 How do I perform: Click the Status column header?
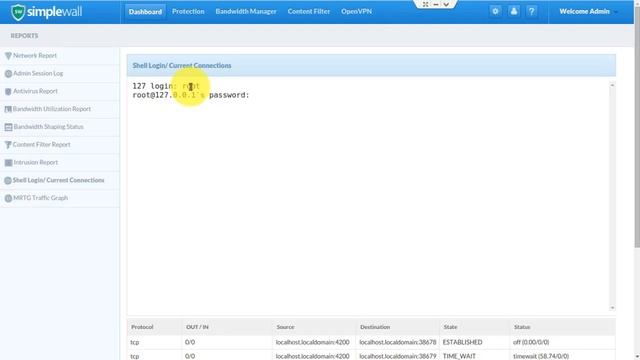[x=522, y=327]
